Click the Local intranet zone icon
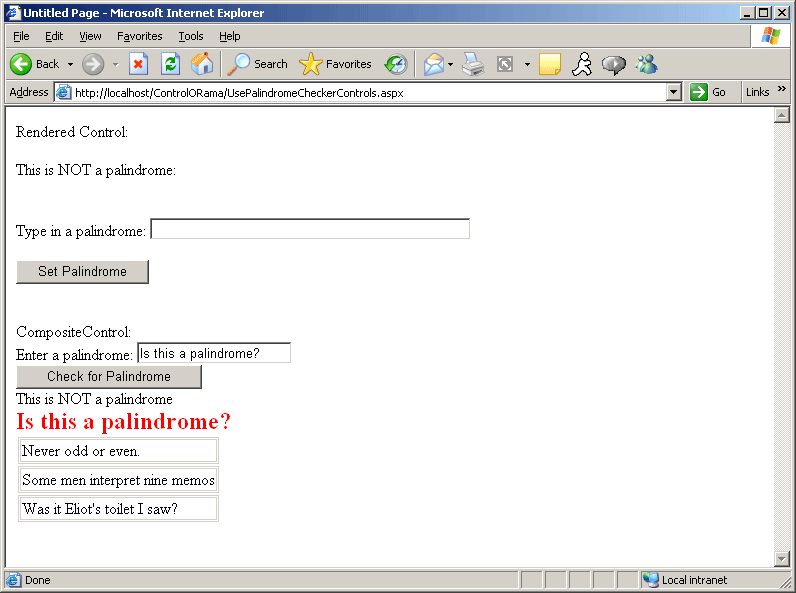 (x=650, y=580)
